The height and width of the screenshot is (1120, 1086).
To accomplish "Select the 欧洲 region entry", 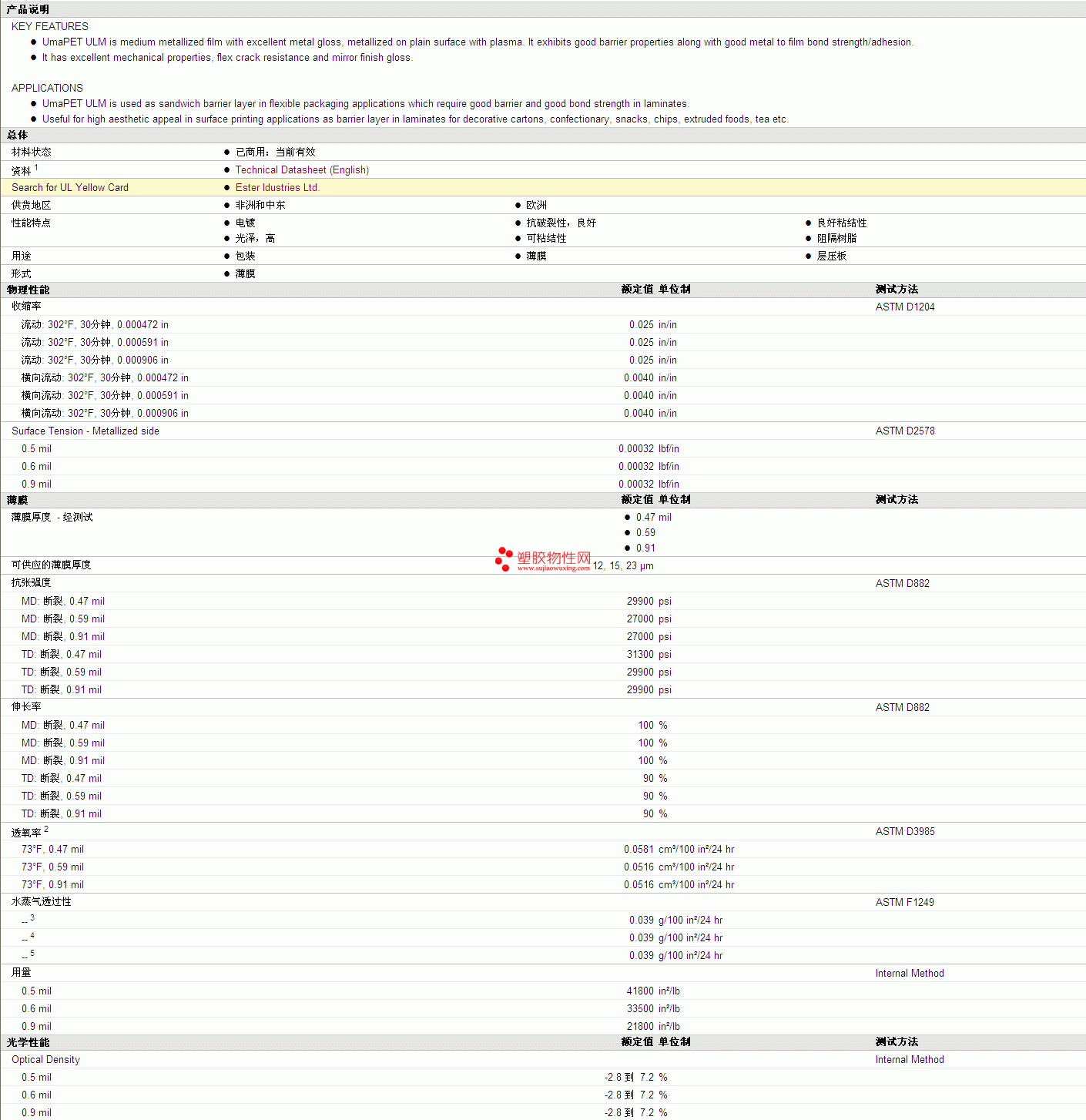I will click(537, 206).
